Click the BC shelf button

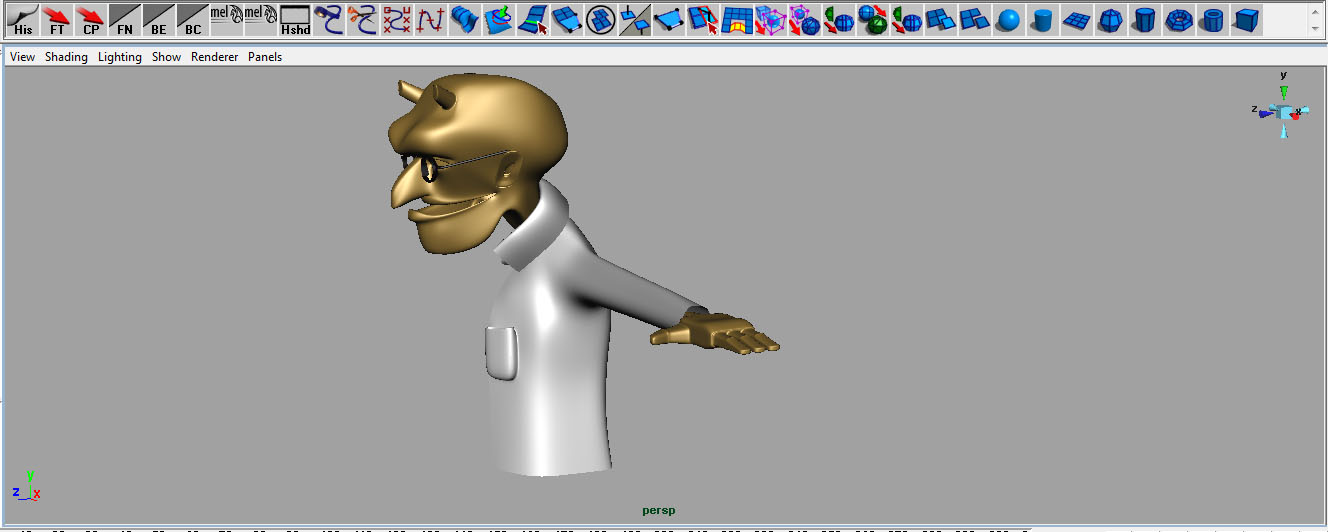(193, 20)
